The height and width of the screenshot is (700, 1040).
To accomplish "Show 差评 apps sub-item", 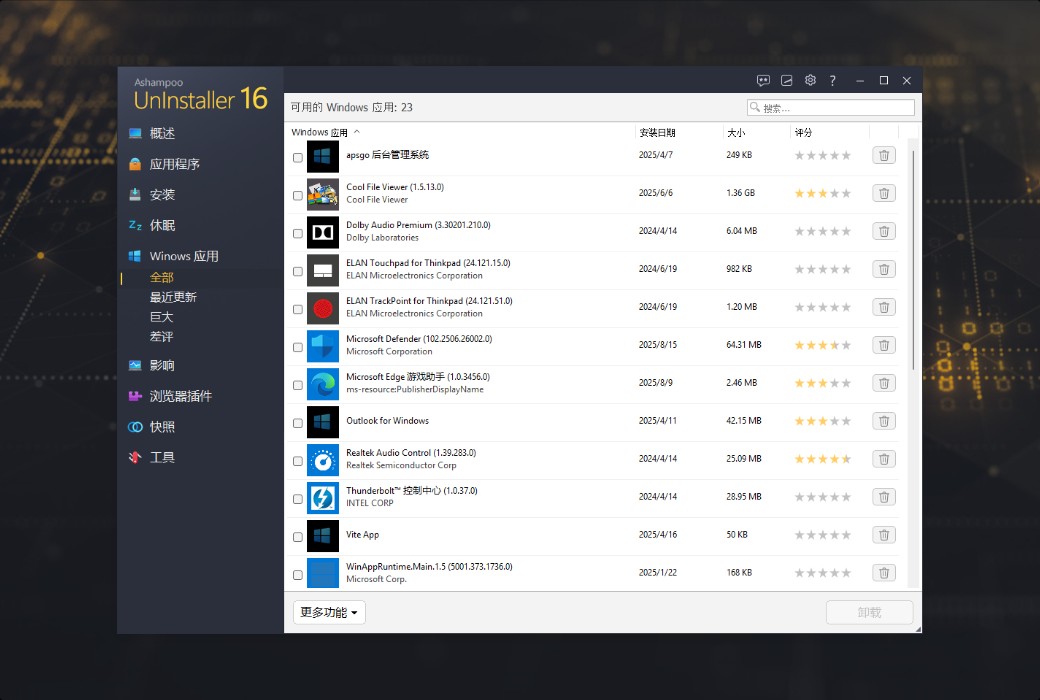I will (161, 336).
